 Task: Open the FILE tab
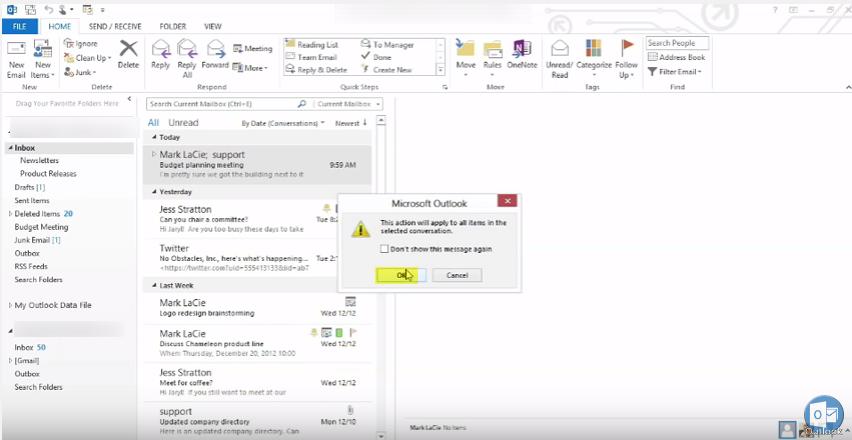coord(20,26)
